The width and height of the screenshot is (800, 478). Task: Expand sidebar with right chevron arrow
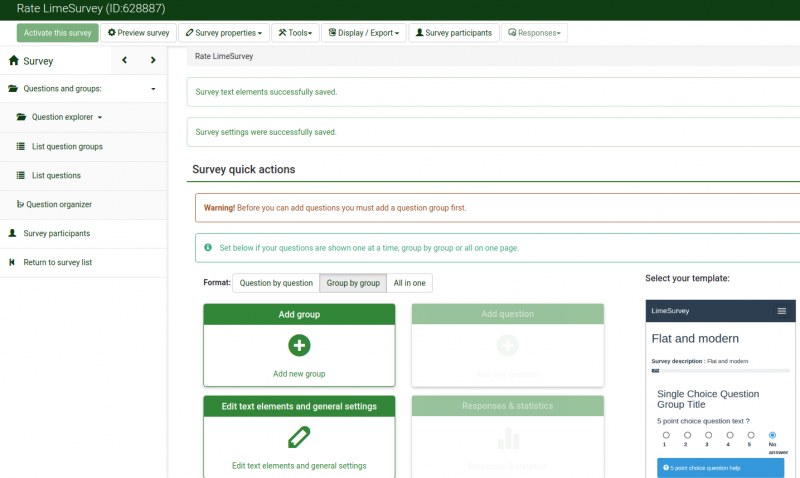pos(153,60)
